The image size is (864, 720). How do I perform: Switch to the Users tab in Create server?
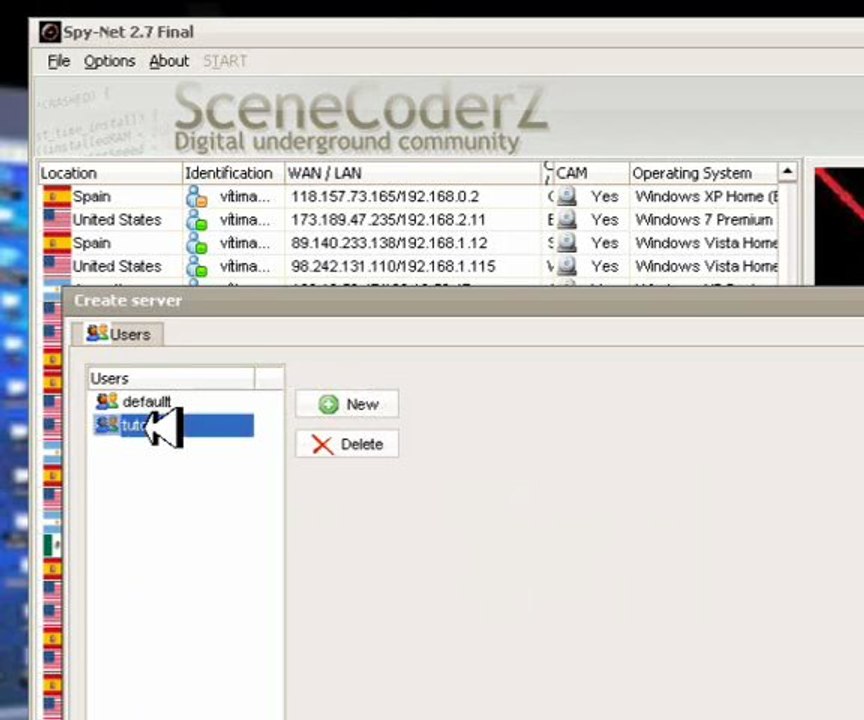click(118, 334)
